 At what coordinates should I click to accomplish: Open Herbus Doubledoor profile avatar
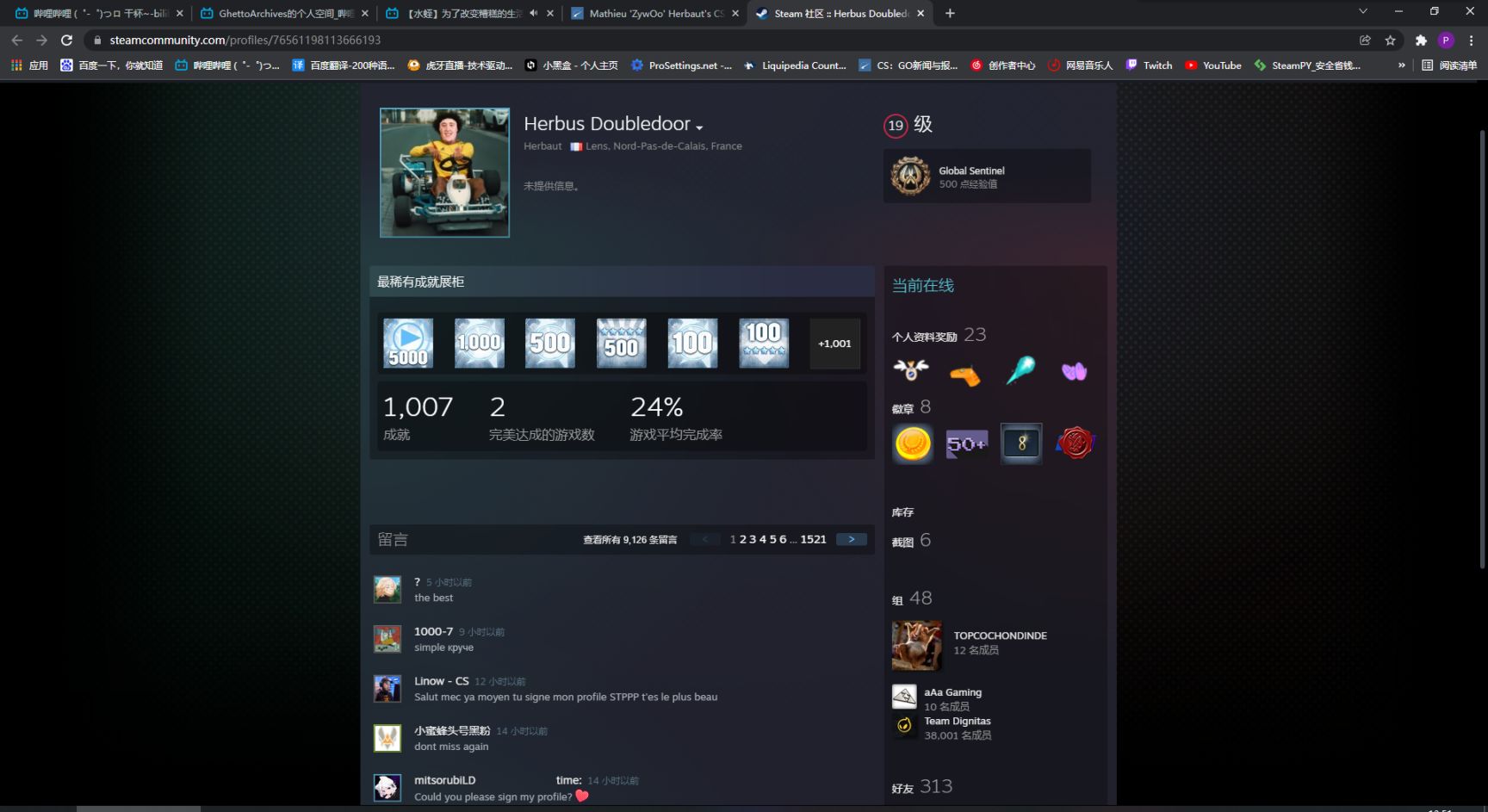[x=444, y=172]
